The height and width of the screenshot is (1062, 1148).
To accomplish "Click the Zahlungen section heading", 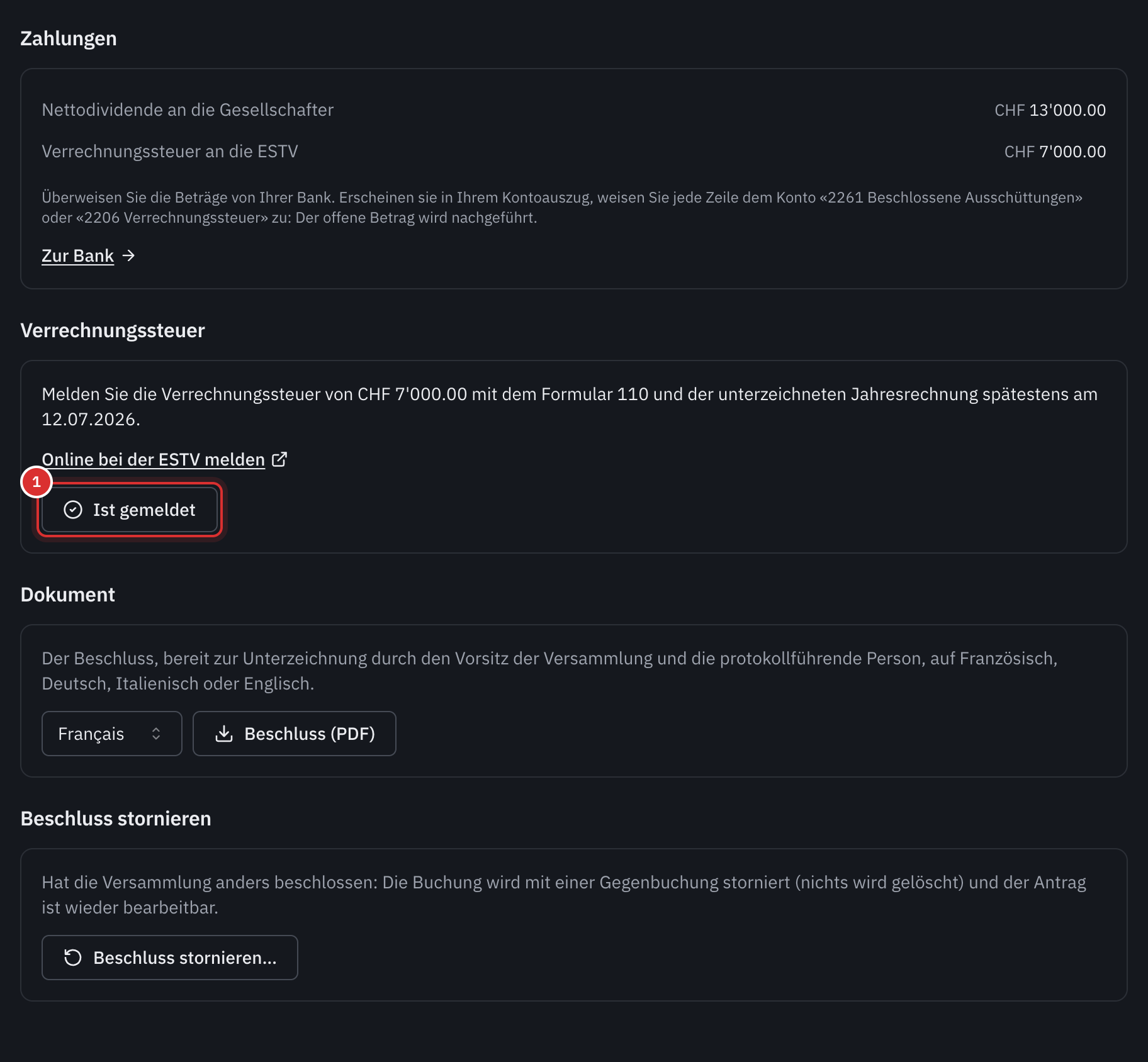I will click(x=69, y=38).
